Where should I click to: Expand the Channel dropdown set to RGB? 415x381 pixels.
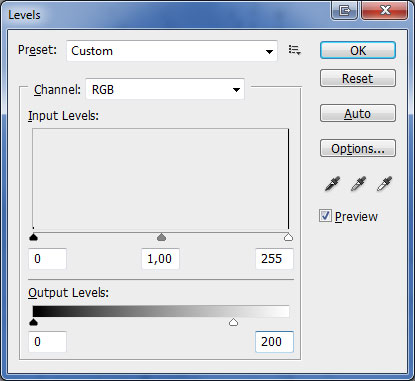click(x=165, y=89)
